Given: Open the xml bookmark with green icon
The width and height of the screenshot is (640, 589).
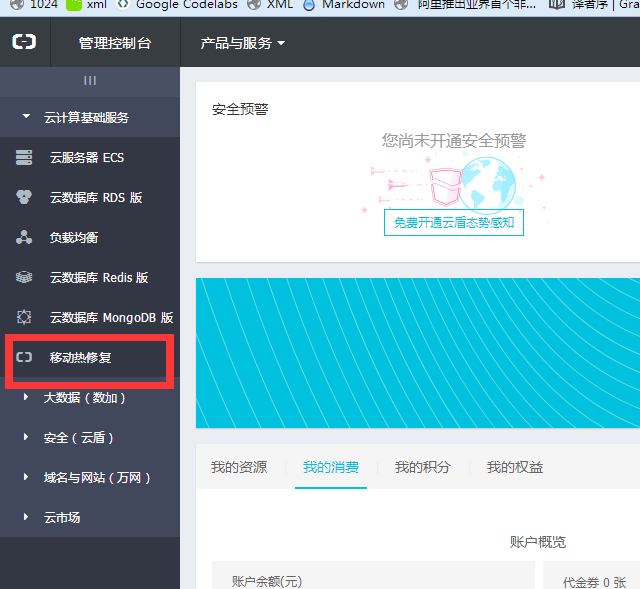Looking at the screenshot, I should point(87,5).
